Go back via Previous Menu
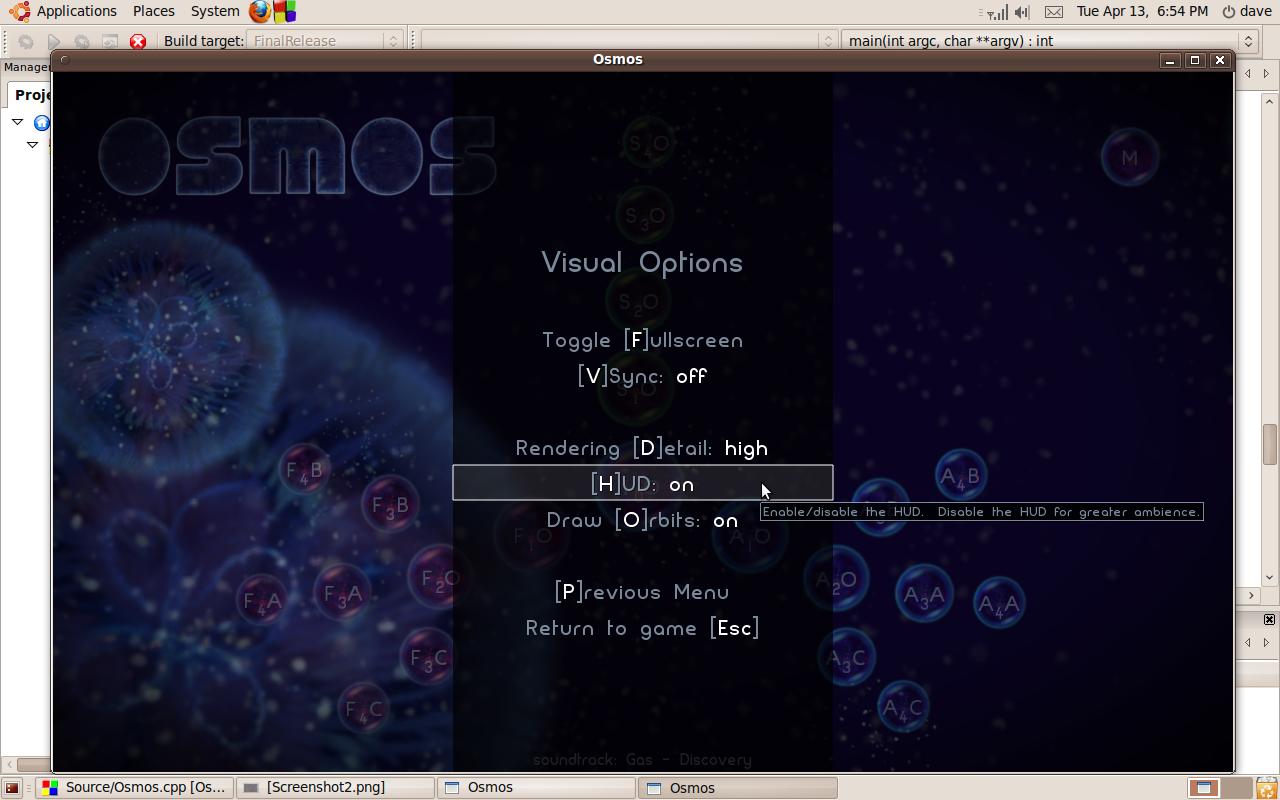The height and width of the screenshot is (800, 1280). [x=642, y=592]
